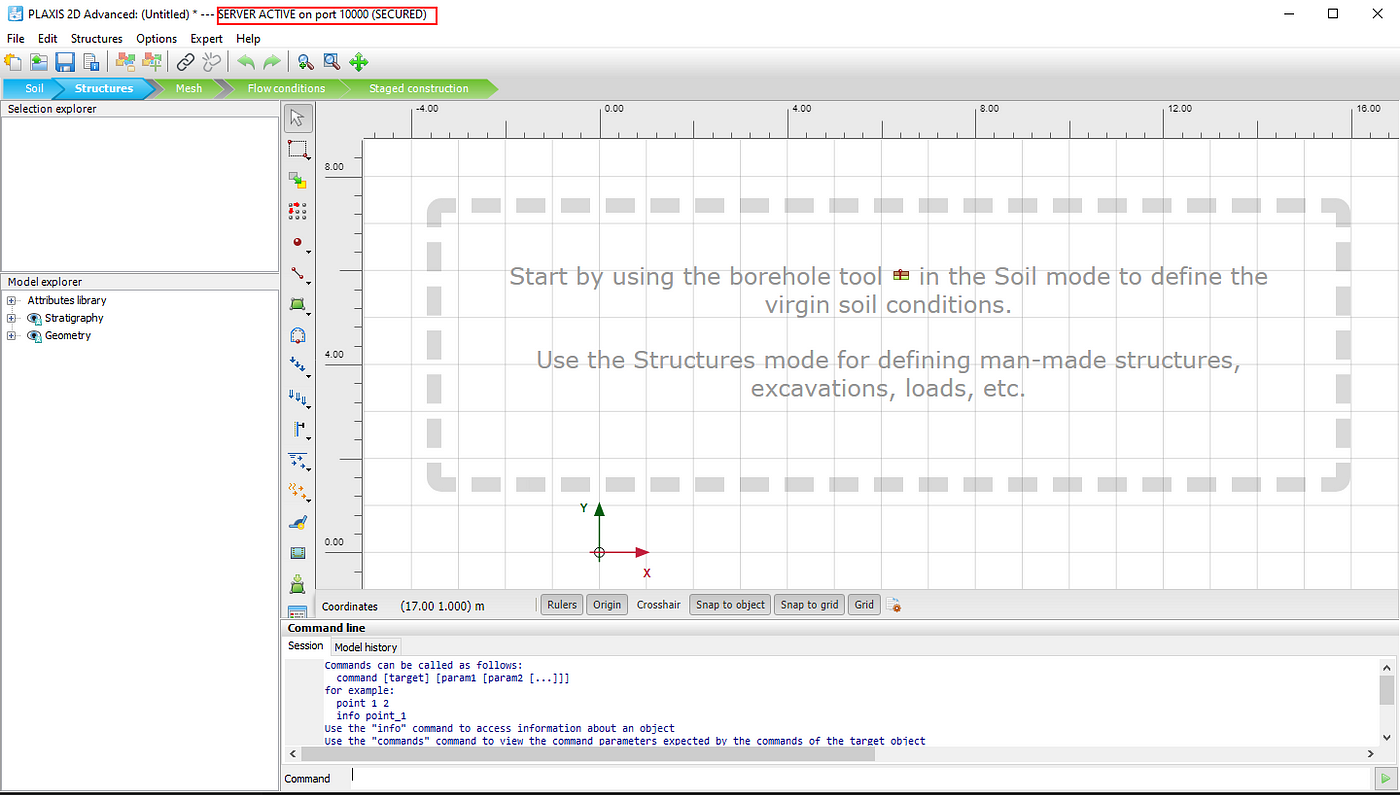The width and height of the screenshot is (1400, 795).
Task: Select the create polygon tool
Action: [x=298, y=304]
